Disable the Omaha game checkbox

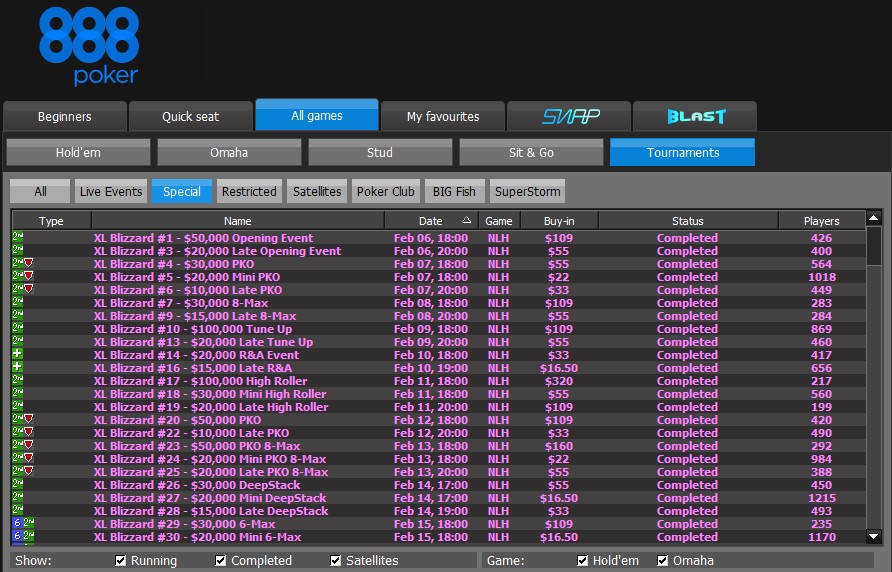pos(662,561)
